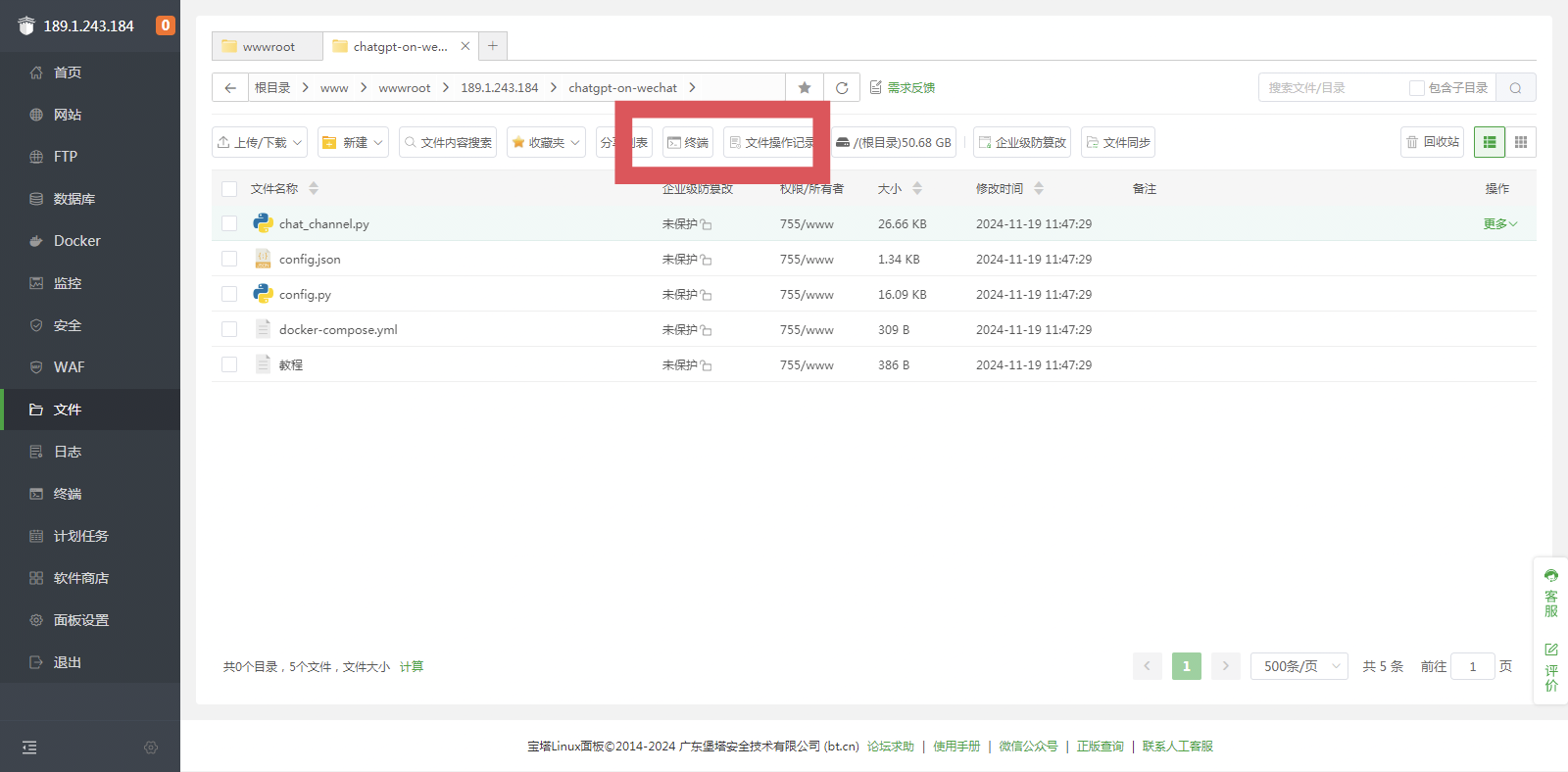Open 安全 security page

pos(67,325)
